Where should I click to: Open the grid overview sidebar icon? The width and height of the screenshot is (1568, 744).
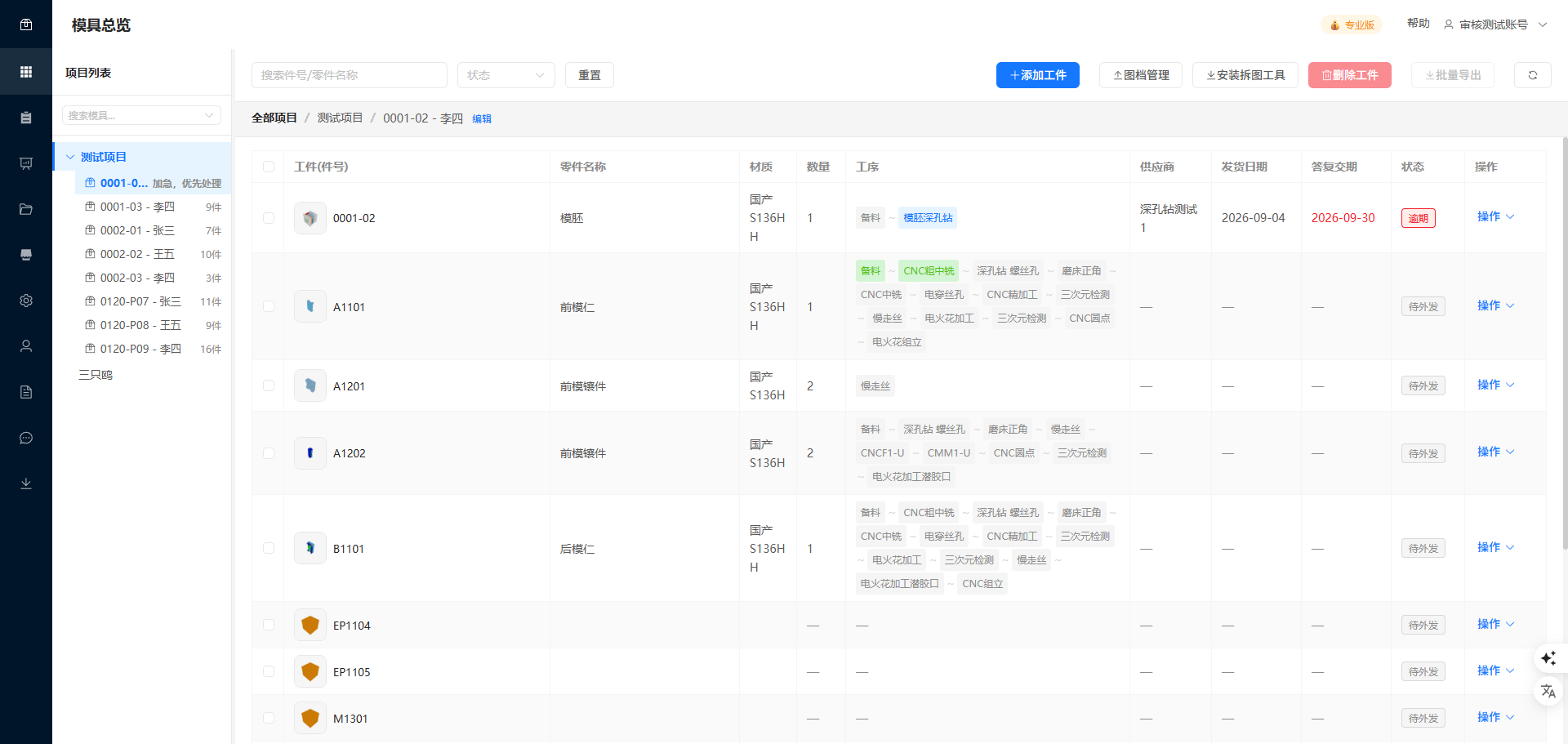tap(26, 72)
